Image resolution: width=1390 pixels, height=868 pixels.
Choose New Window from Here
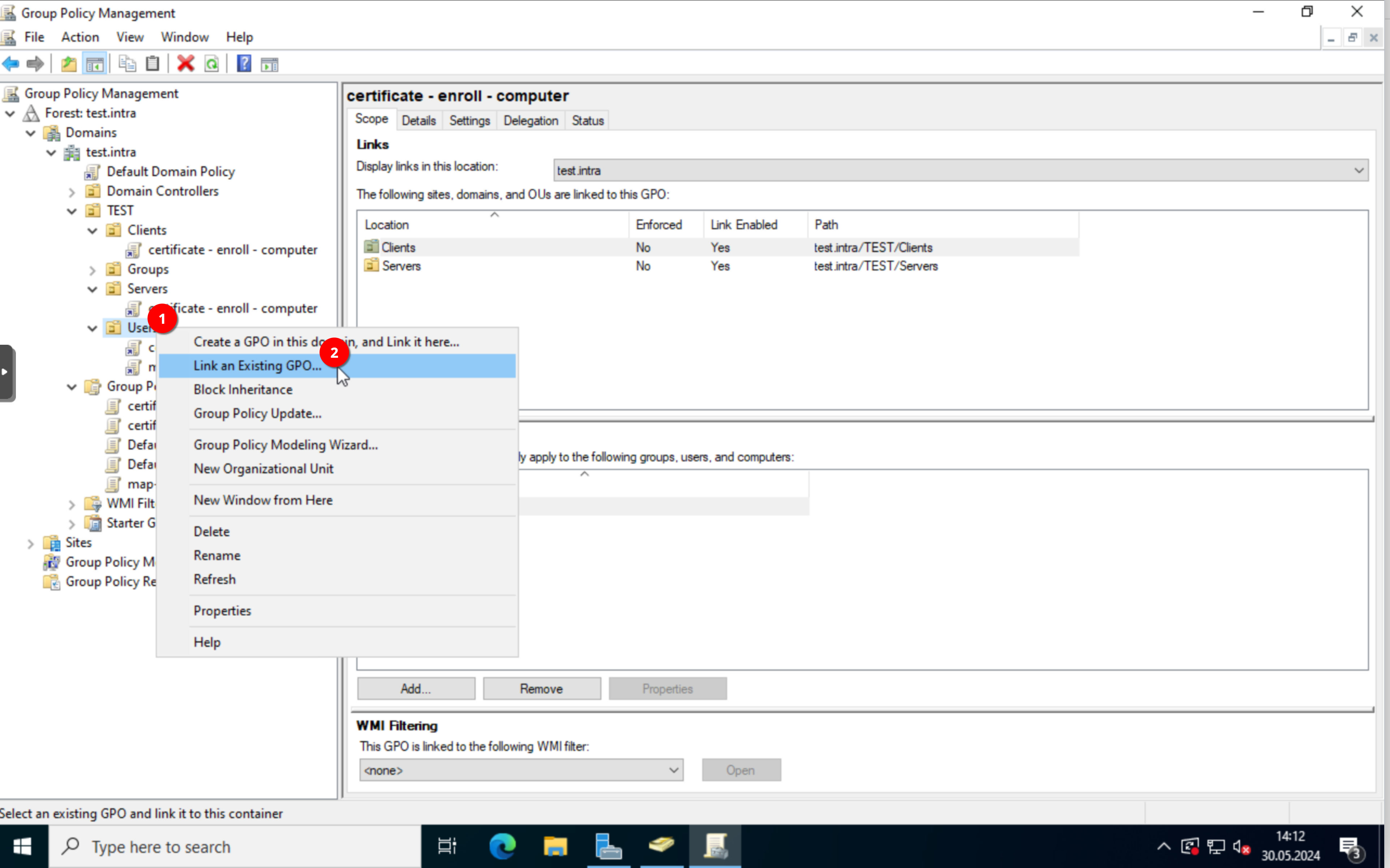click(x=337, y=500)
